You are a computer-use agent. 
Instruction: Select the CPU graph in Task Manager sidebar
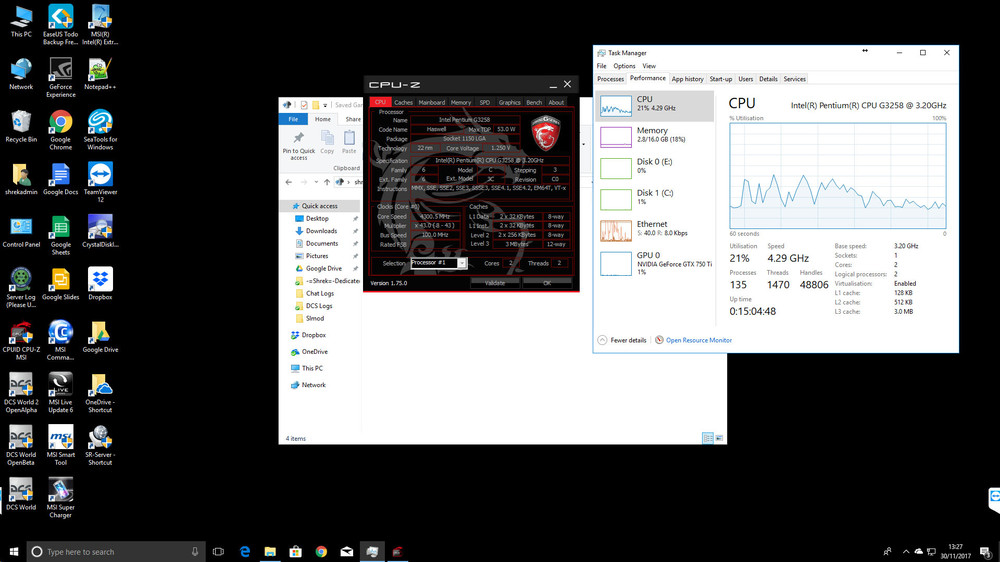(655, 106)
